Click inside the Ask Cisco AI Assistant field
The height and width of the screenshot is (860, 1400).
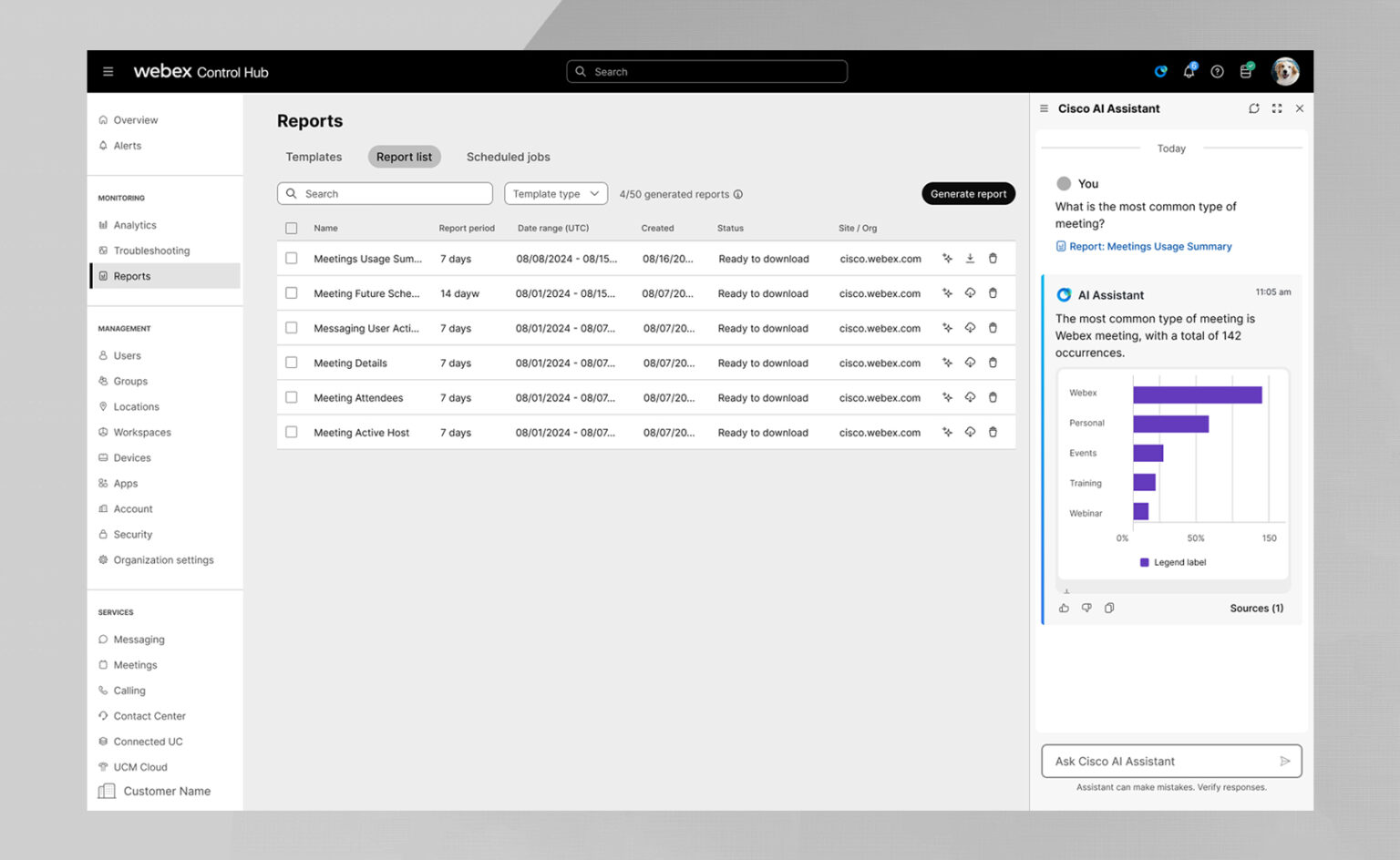[1158, 761]
